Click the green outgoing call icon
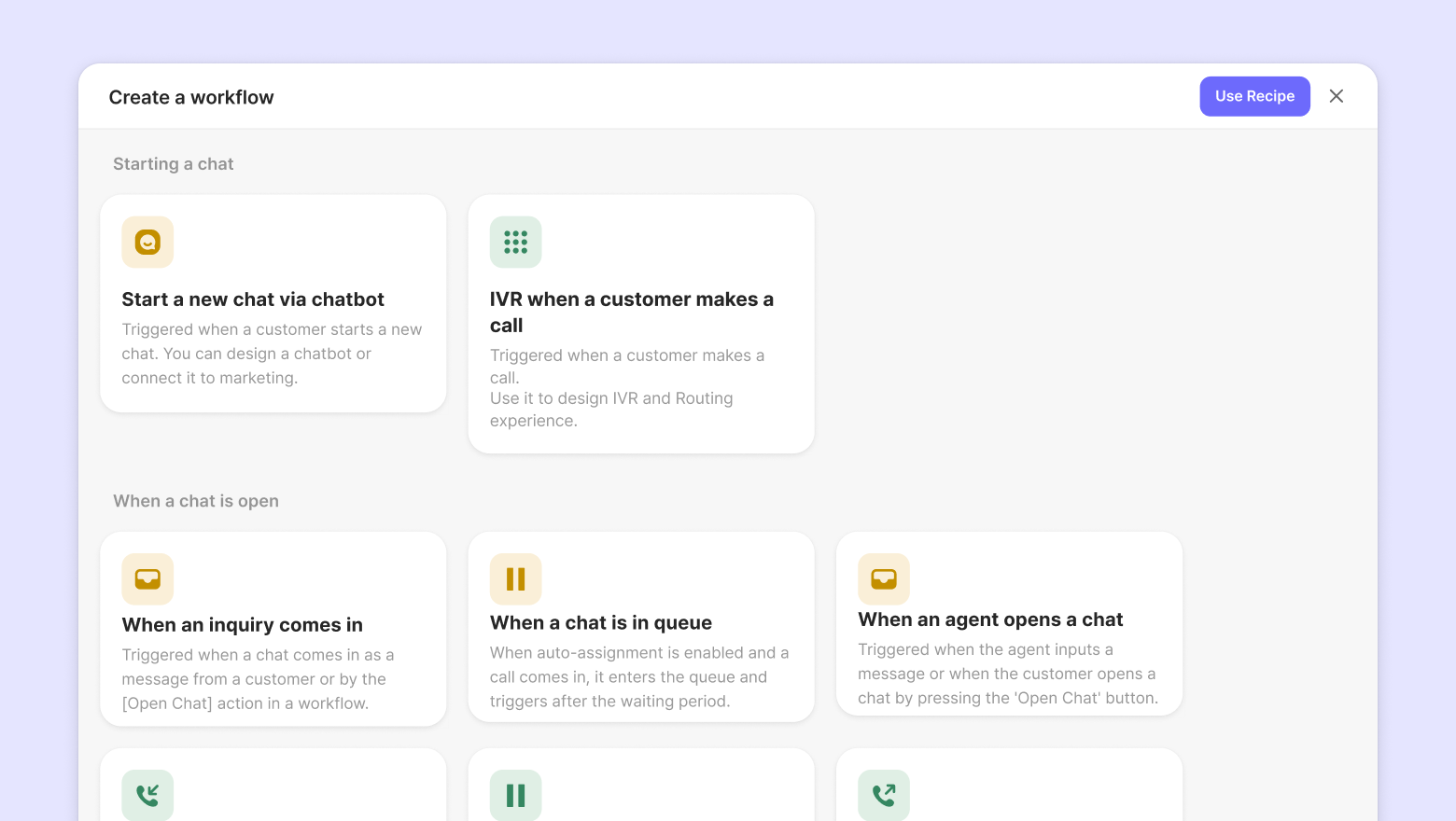 coord(884,795)
